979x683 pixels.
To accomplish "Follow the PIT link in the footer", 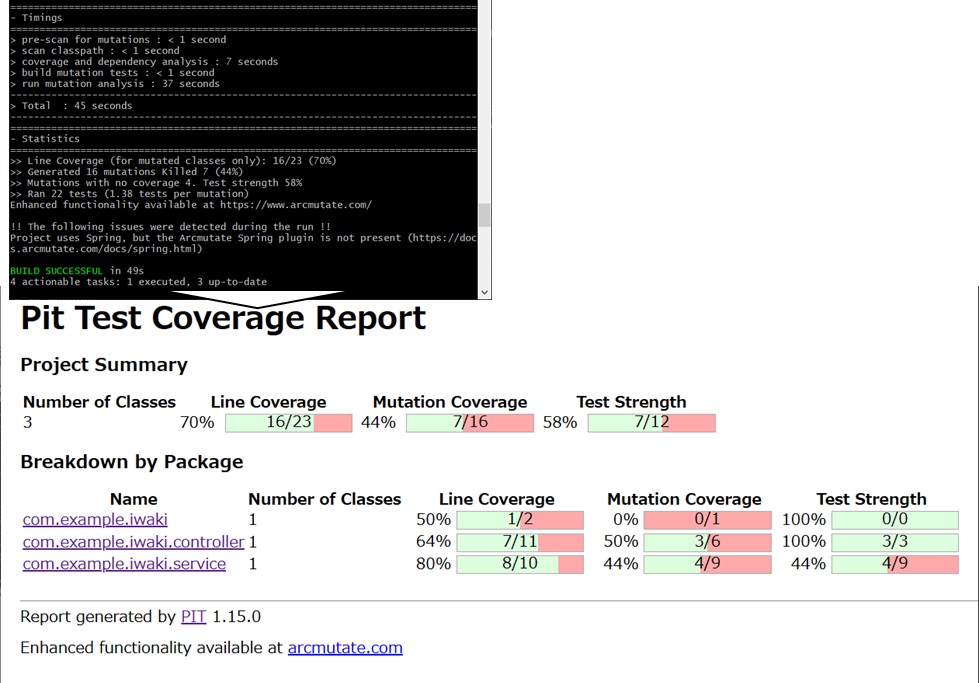I will tap(193, 617).
